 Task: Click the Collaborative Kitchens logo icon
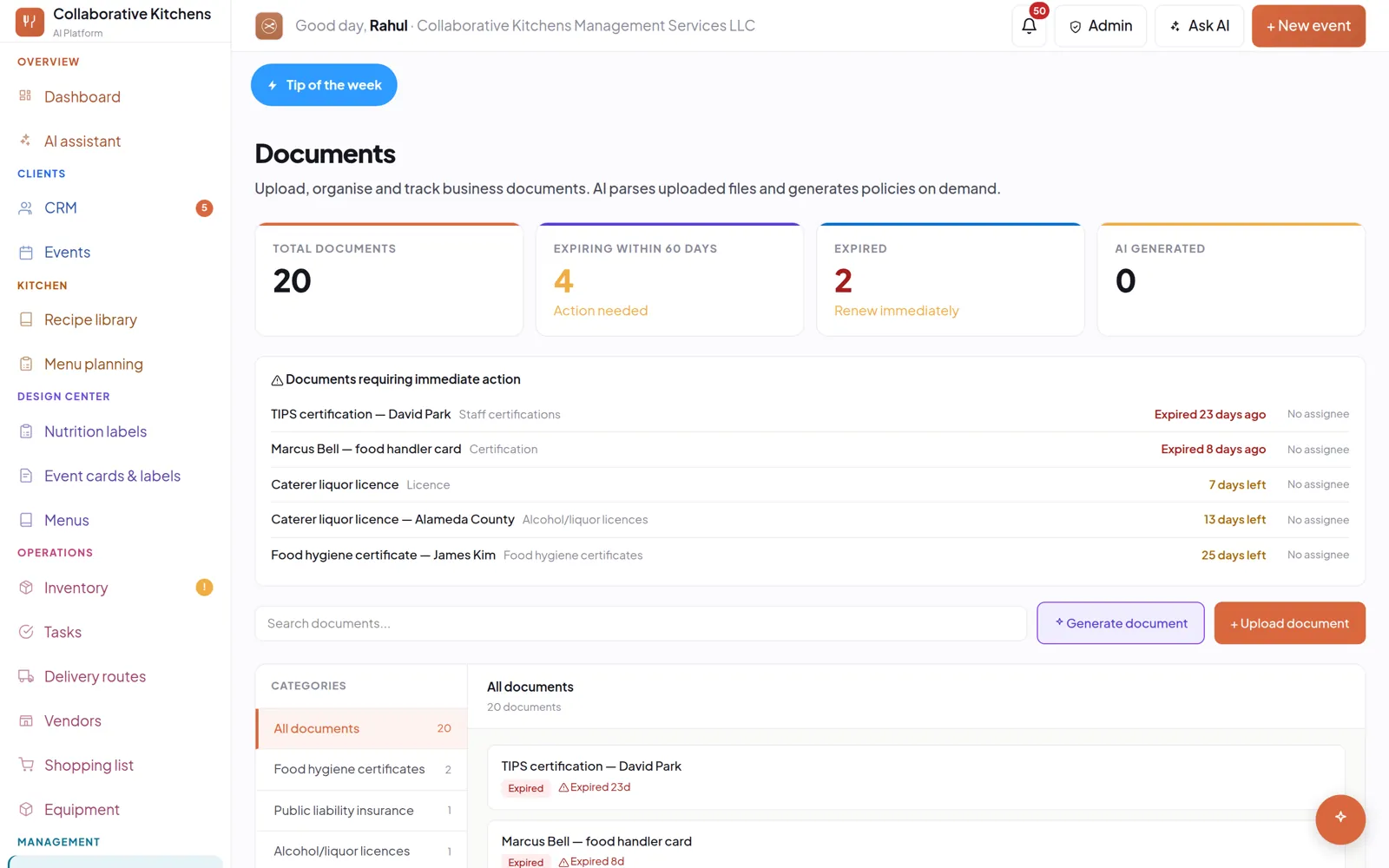[x=30, y=22]
